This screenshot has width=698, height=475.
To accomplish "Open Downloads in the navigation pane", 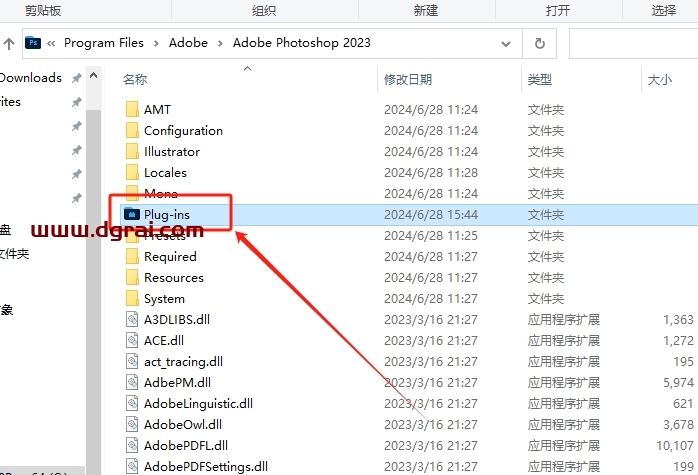I will [x=31, y=77].
